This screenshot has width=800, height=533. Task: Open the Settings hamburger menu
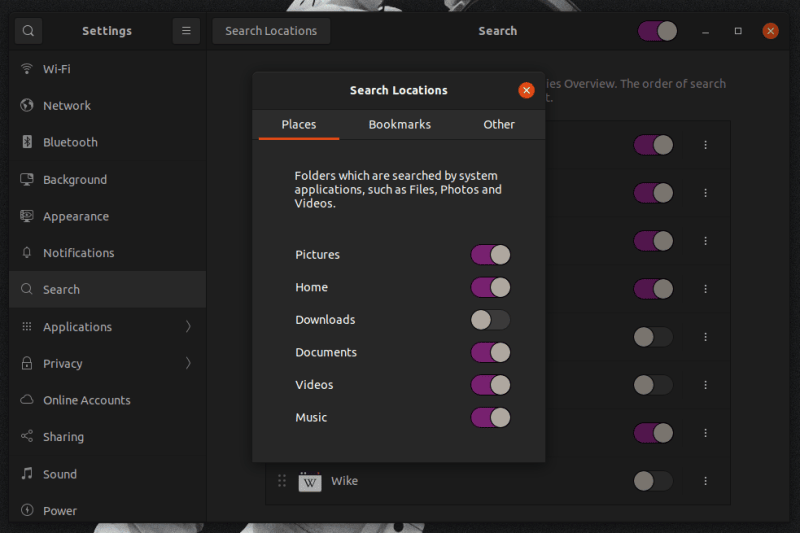(186, 31)
